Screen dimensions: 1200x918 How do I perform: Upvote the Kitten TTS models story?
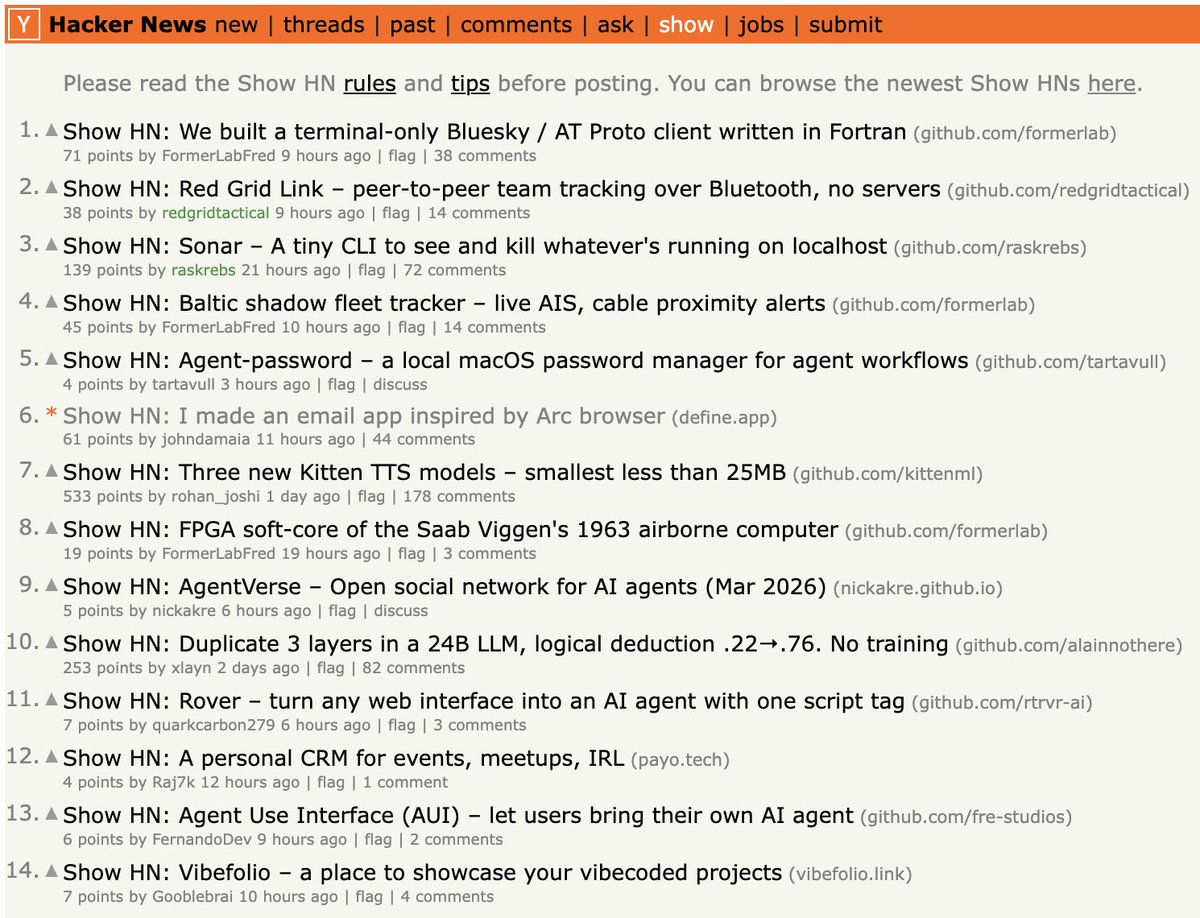[x=52, y=471]
